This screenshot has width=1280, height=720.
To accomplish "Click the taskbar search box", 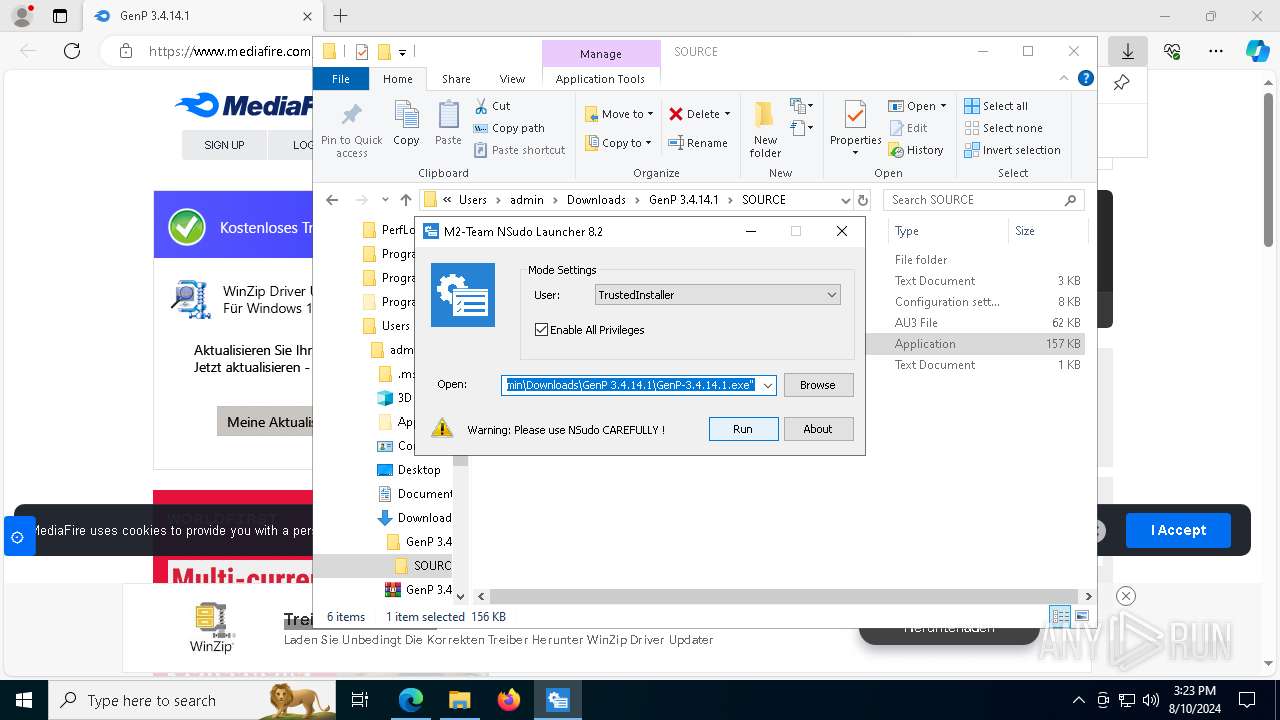I will [x=192, y=700].
